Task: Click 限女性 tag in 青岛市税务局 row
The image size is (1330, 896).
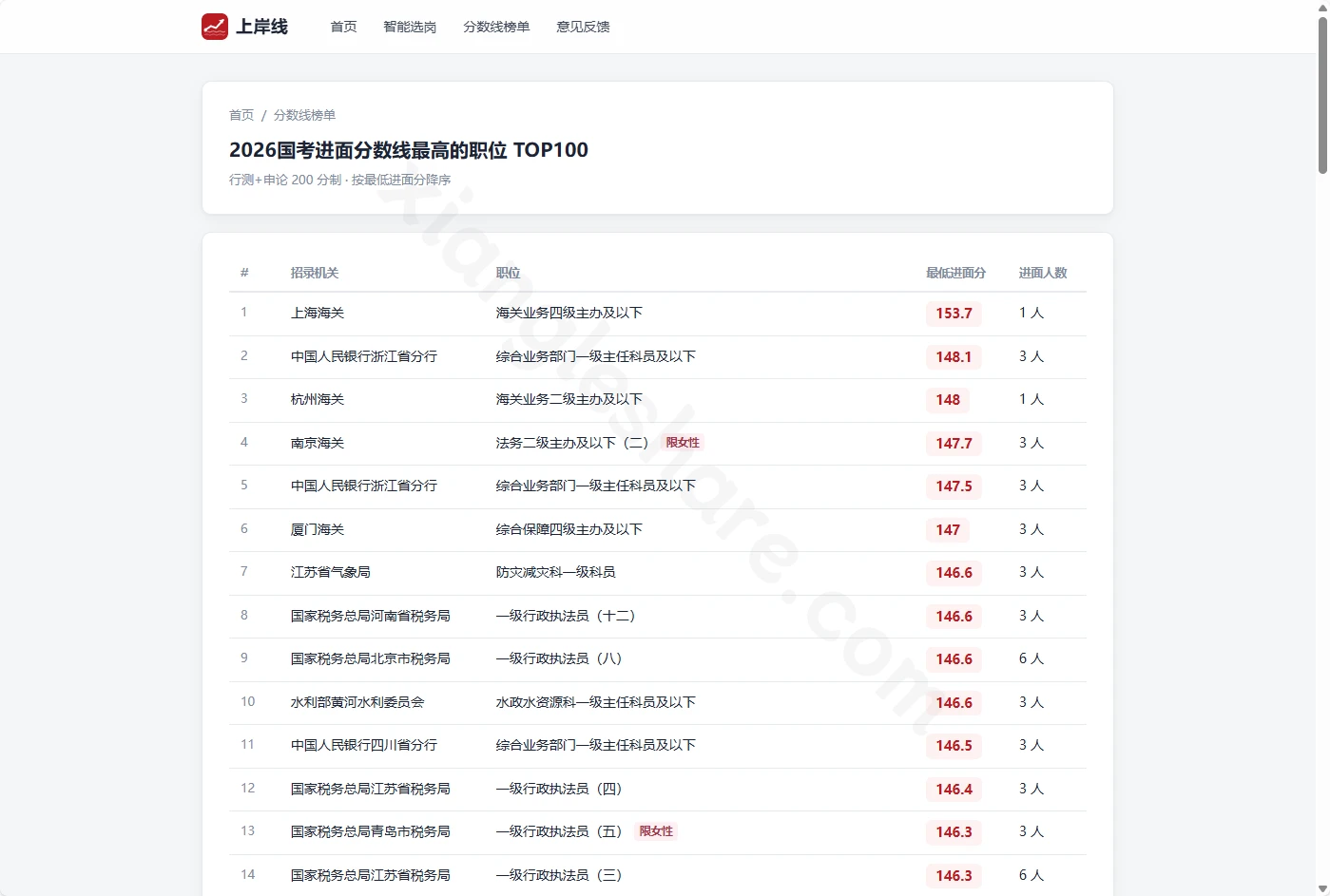Action: point(656,831)
